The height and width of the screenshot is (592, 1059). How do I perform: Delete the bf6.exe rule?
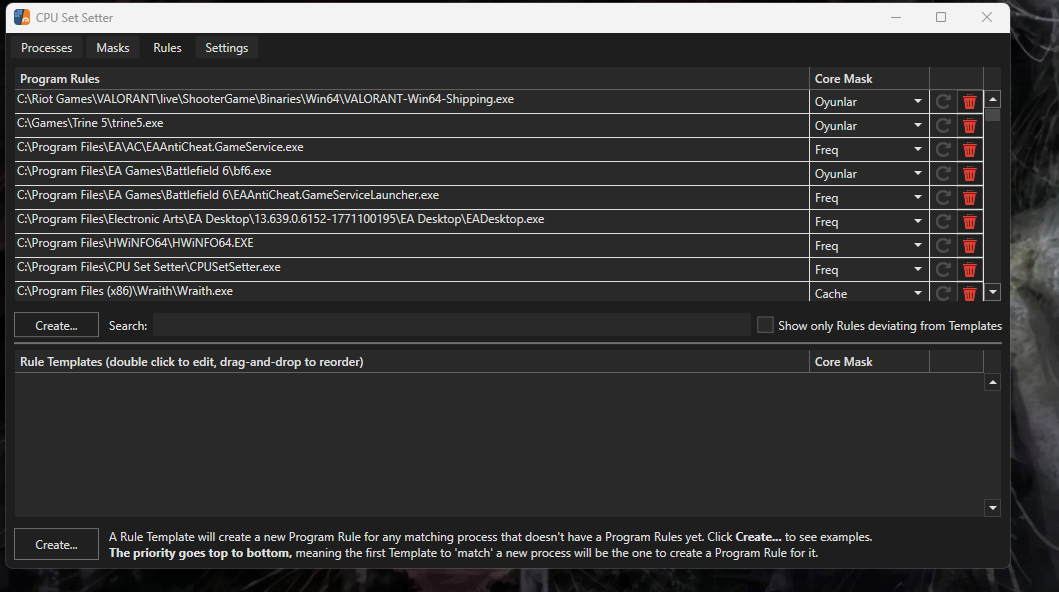point(969,173)
